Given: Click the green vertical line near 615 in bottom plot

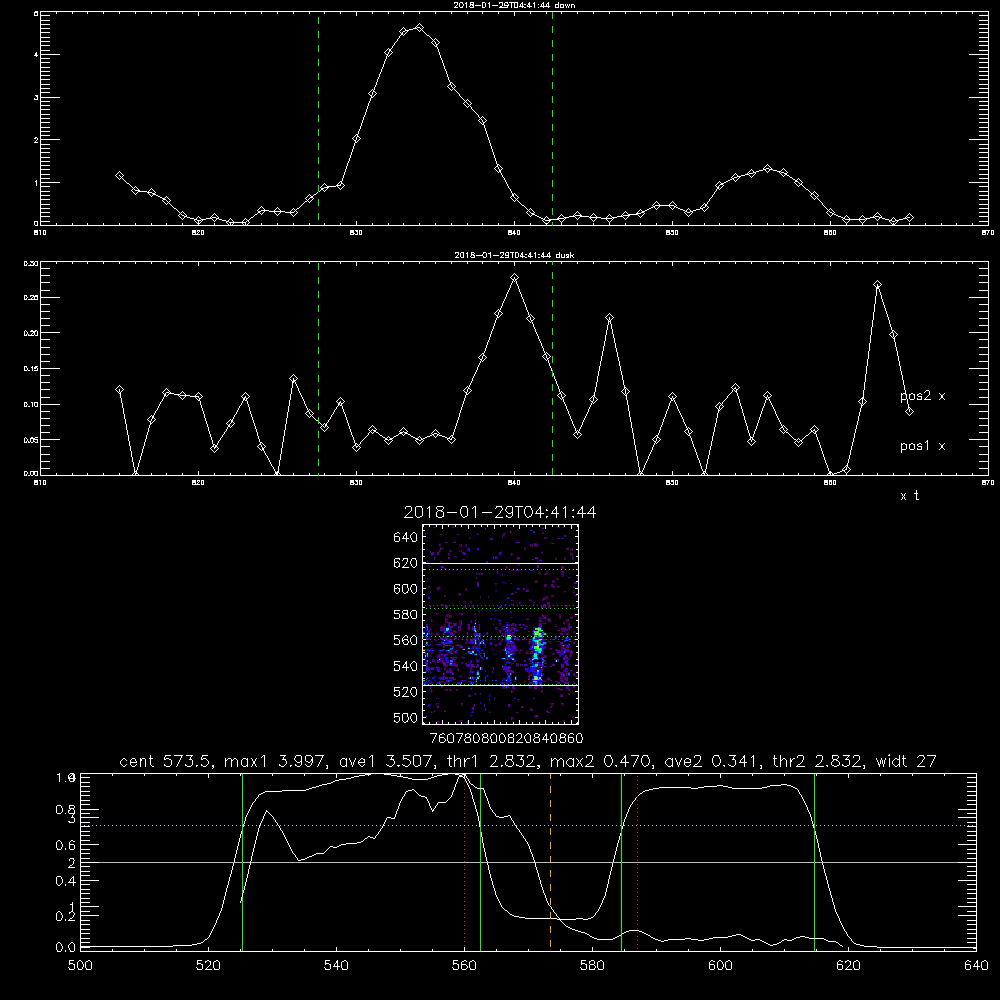Looking at the screenshot, I should coord(814,861).
